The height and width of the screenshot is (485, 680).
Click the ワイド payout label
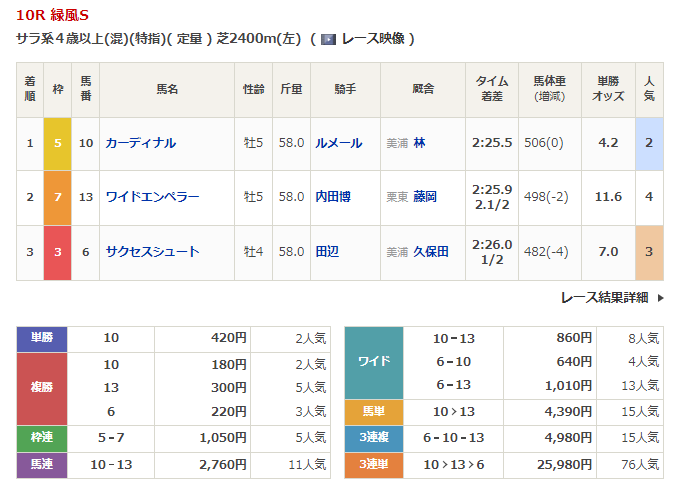[374, 361]
